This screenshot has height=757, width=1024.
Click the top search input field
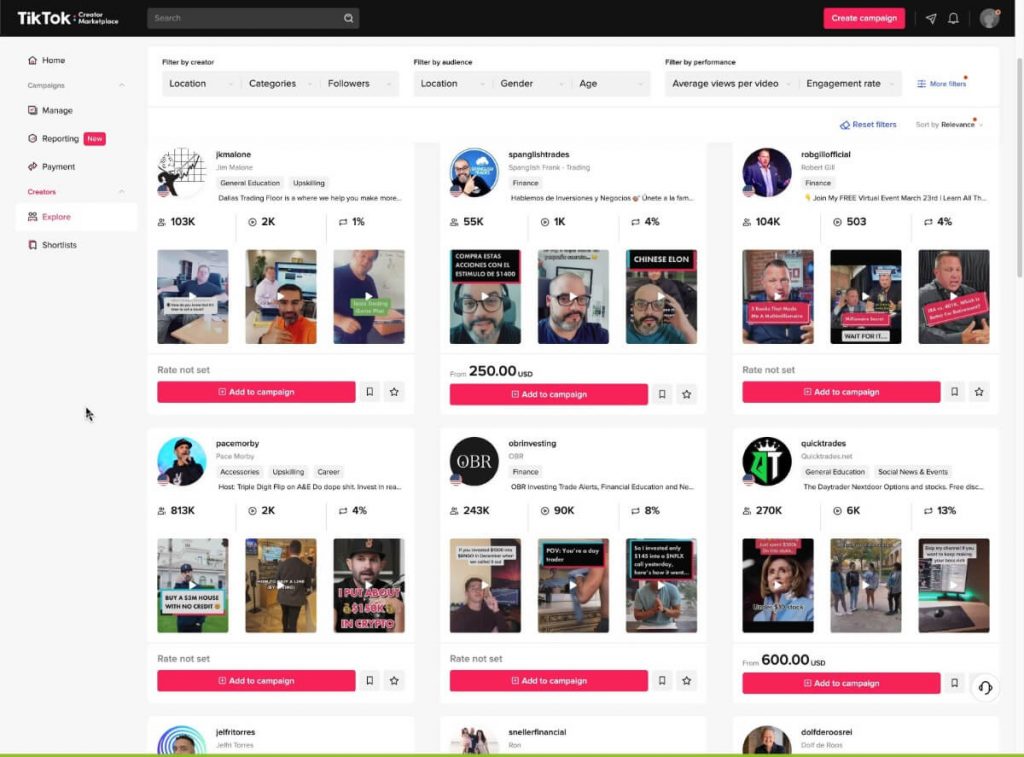(244, 18)
